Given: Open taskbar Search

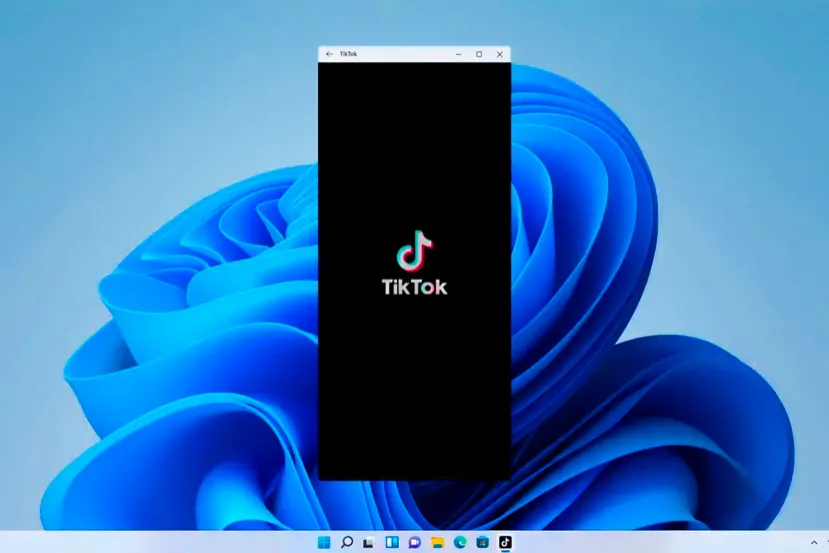Looking at the screenshot, I should click(x=347, y=542).
